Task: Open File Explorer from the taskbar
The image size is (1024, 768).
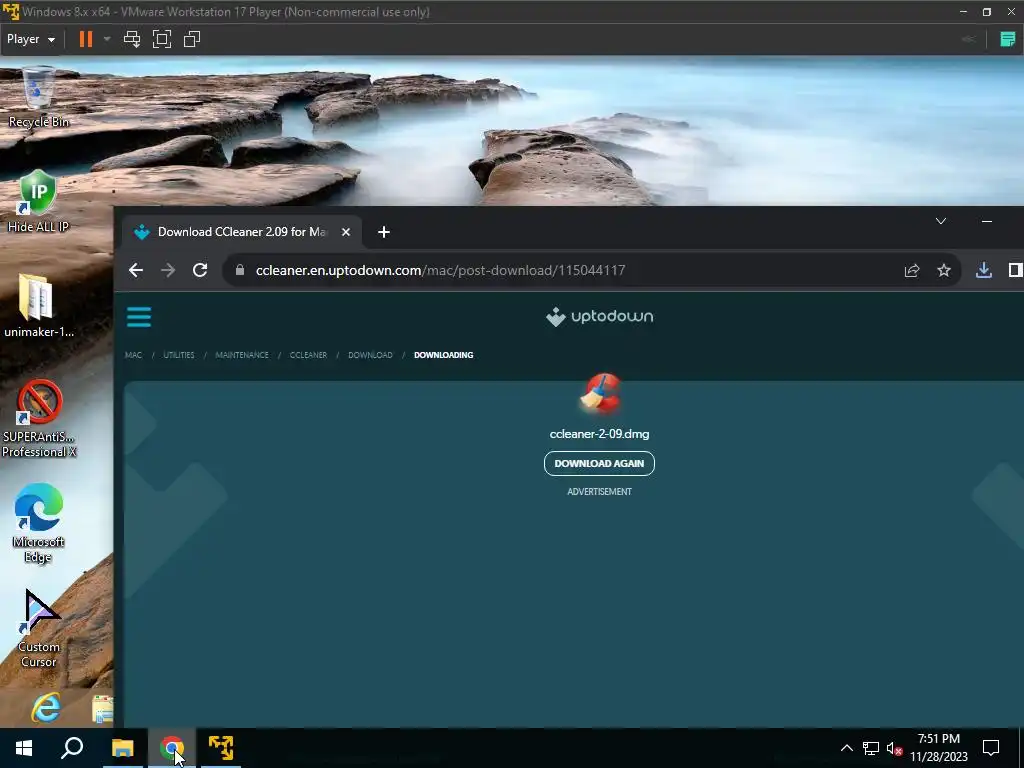Action: point(122,748)
